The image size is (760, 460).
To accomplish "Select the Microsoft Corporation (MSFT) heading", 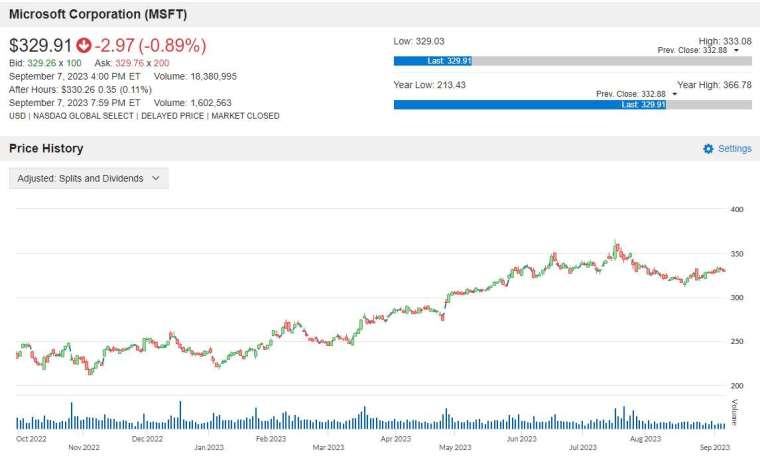I will tap(98, 14).
